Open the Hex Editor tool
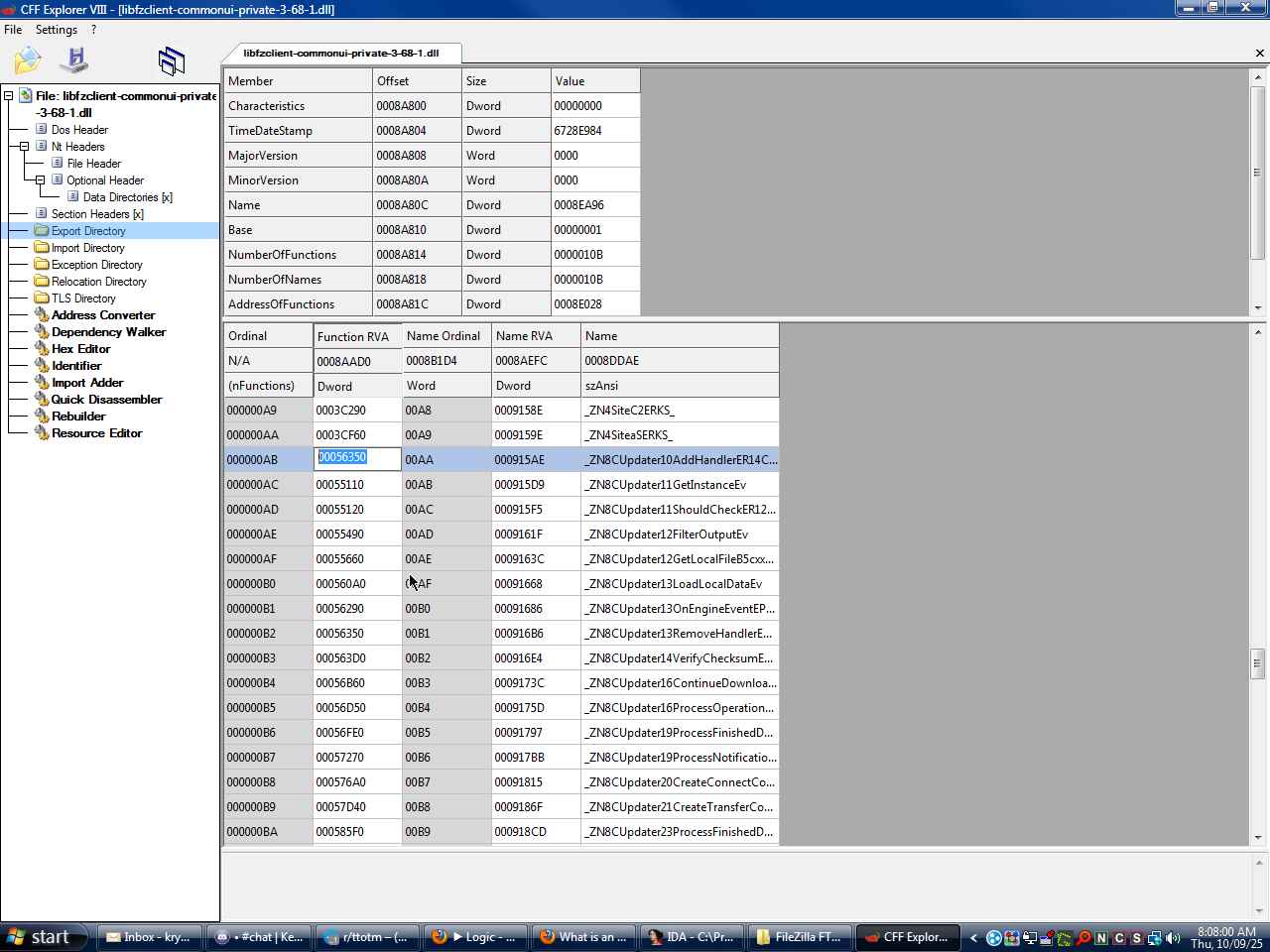1270x952 pixels. coord(80,349)
